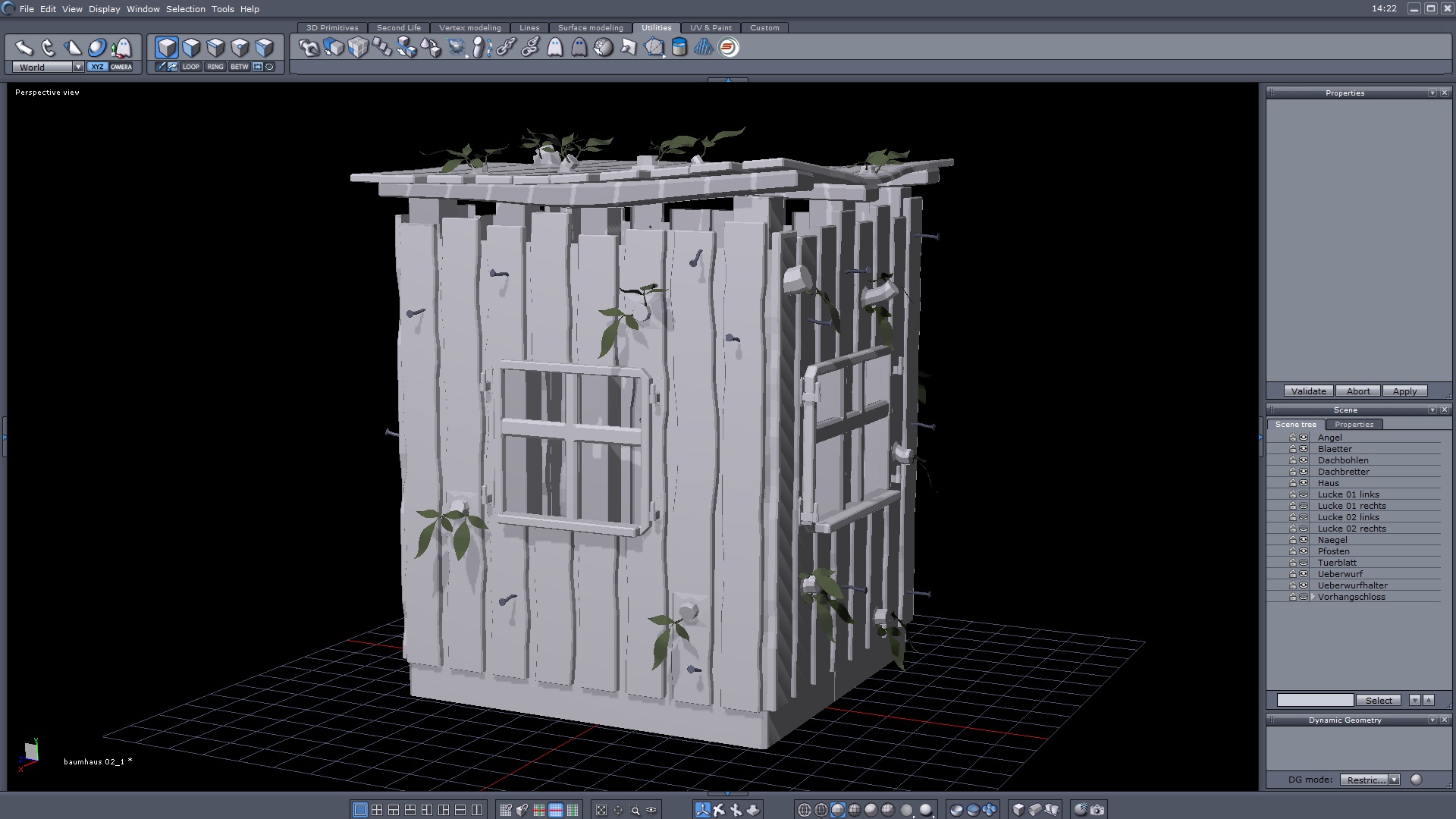Expand the Vorhangschloss tree node
The image size is (1456, 819).
click(1313, 597)
